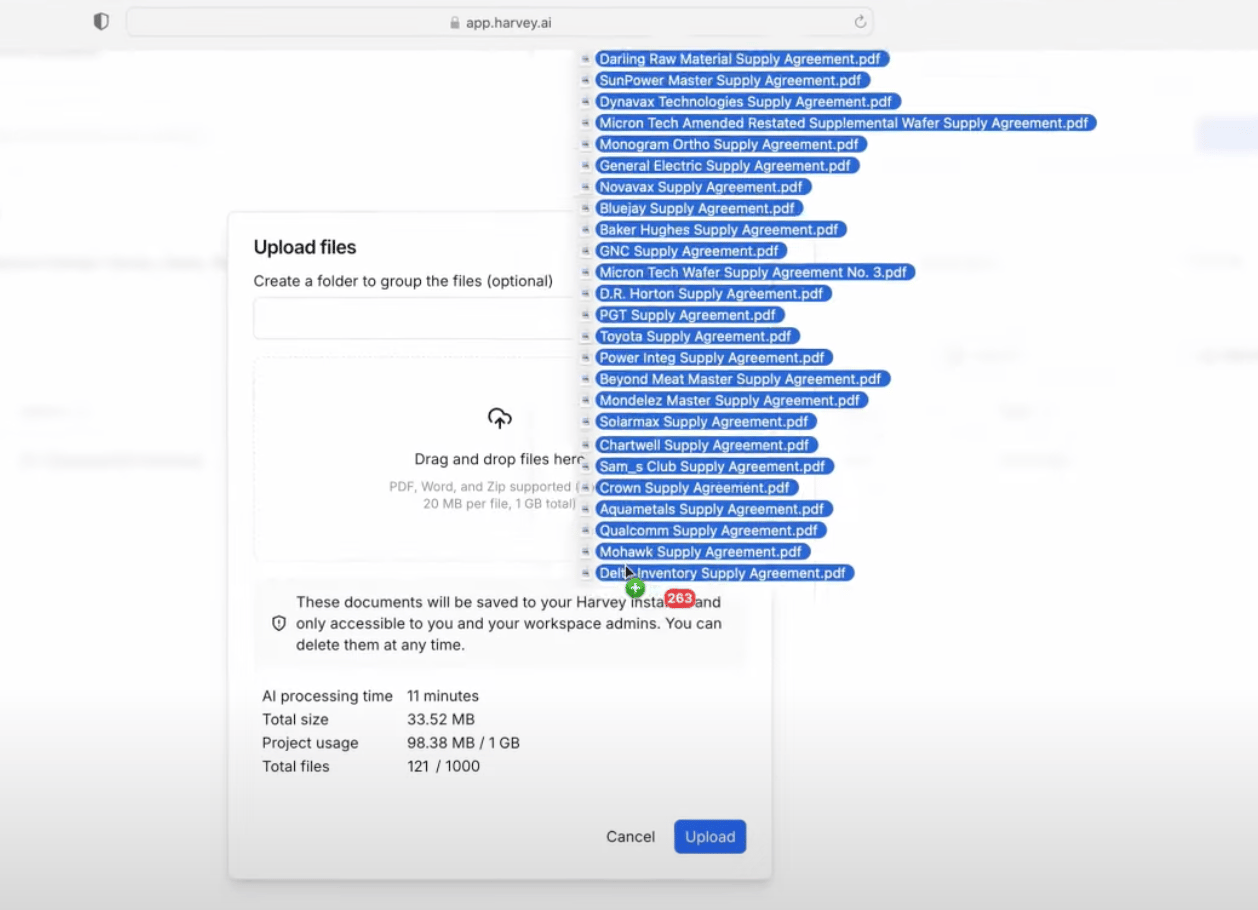Cancel the upload dialog

coord(631,837)
